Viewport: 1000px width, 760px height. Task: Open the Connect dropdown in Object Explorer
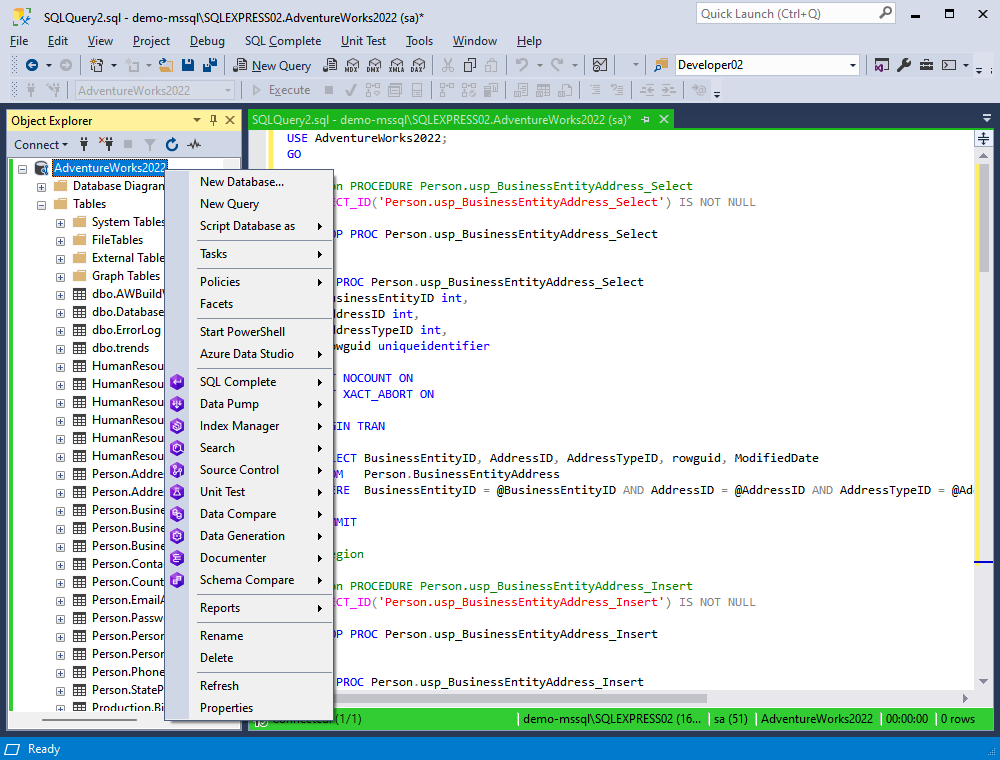tap(41, 145)
